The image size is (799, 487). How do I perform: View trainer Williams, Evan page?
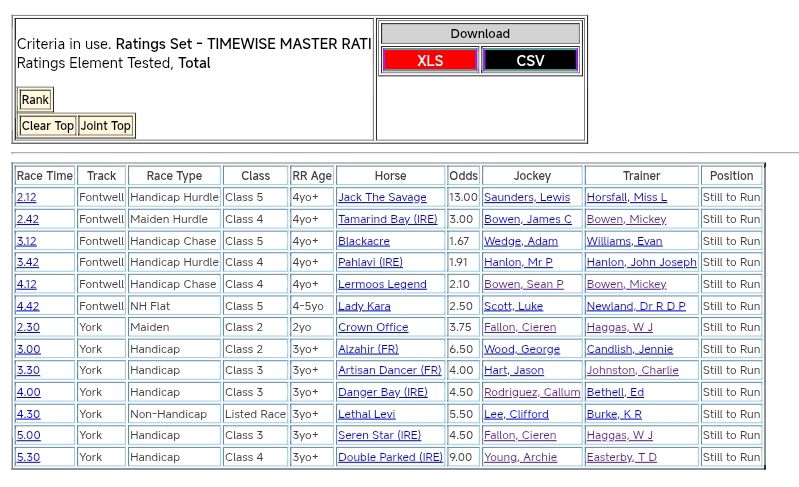[624, 242]
